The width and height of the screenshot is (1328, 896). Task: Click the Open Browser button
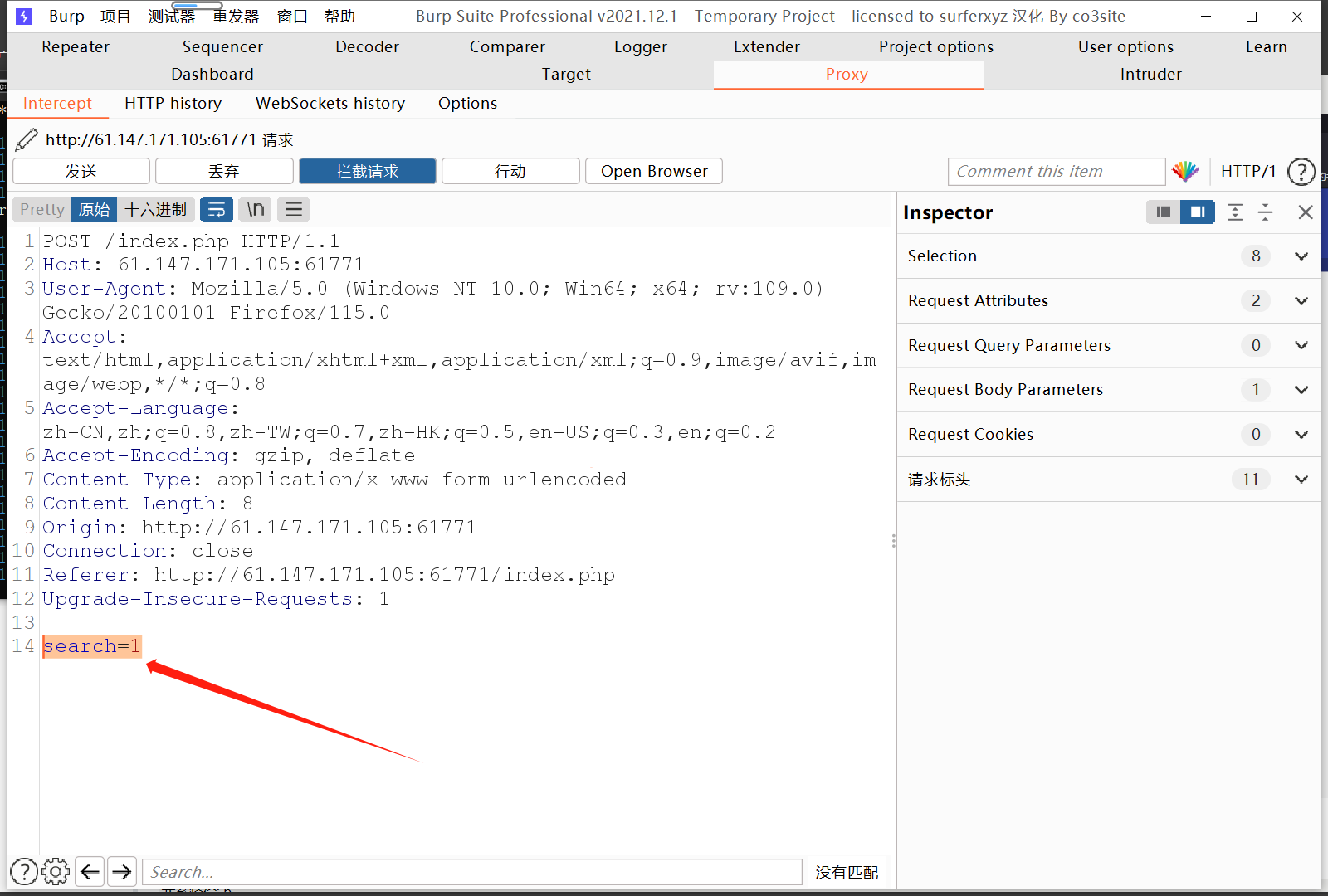click(654, 171)
